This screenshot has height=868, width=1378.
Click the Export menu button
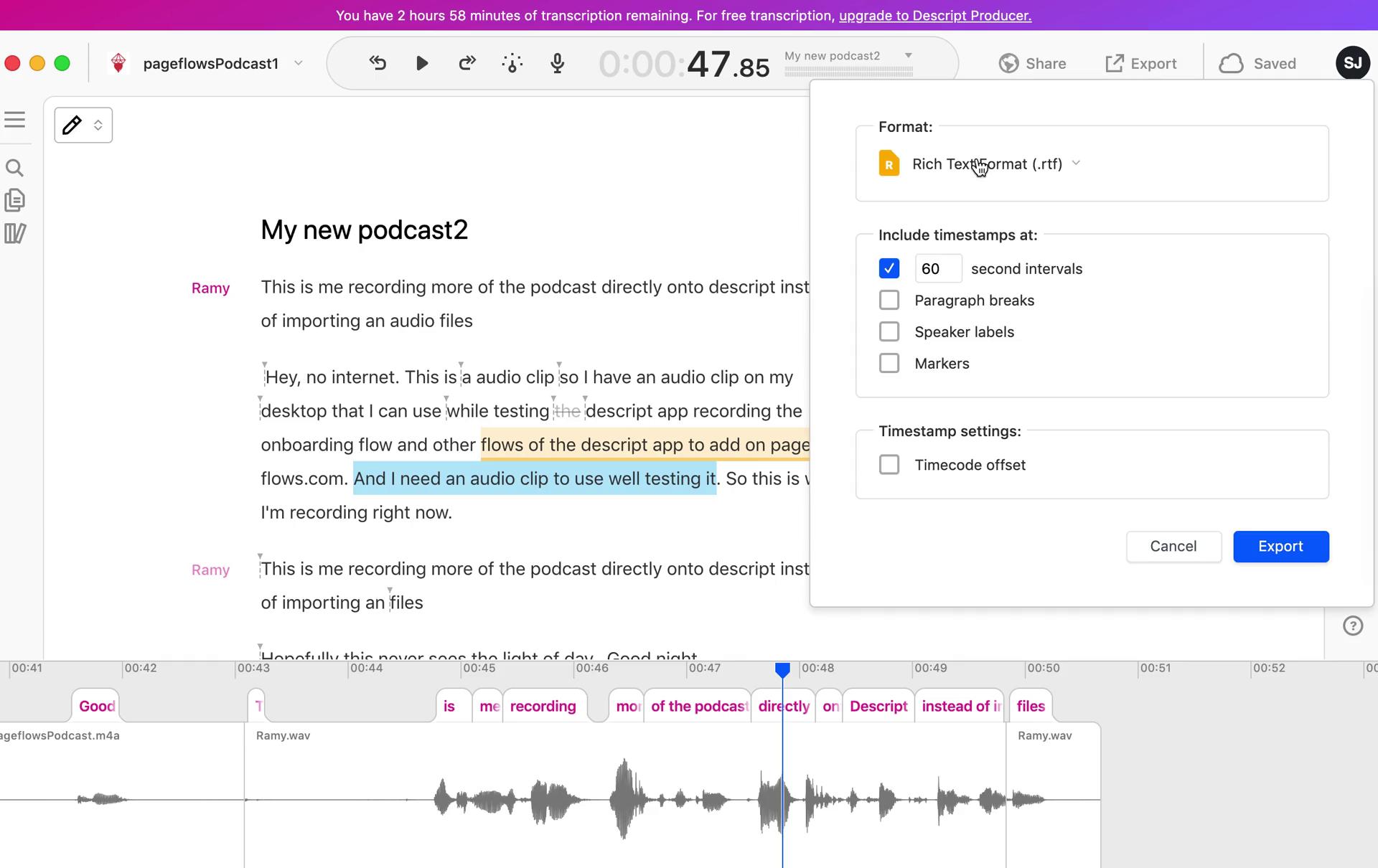tap(1140, 63)
